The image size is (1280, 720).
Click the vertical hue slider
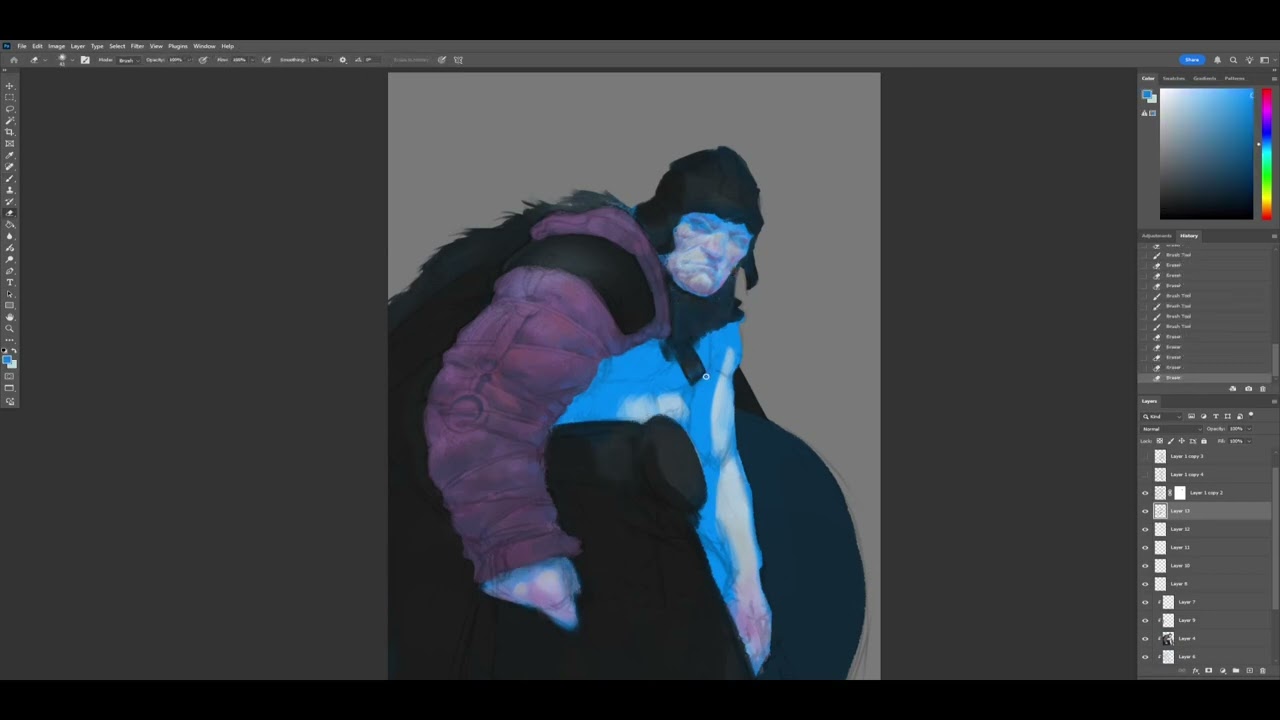1266,154
